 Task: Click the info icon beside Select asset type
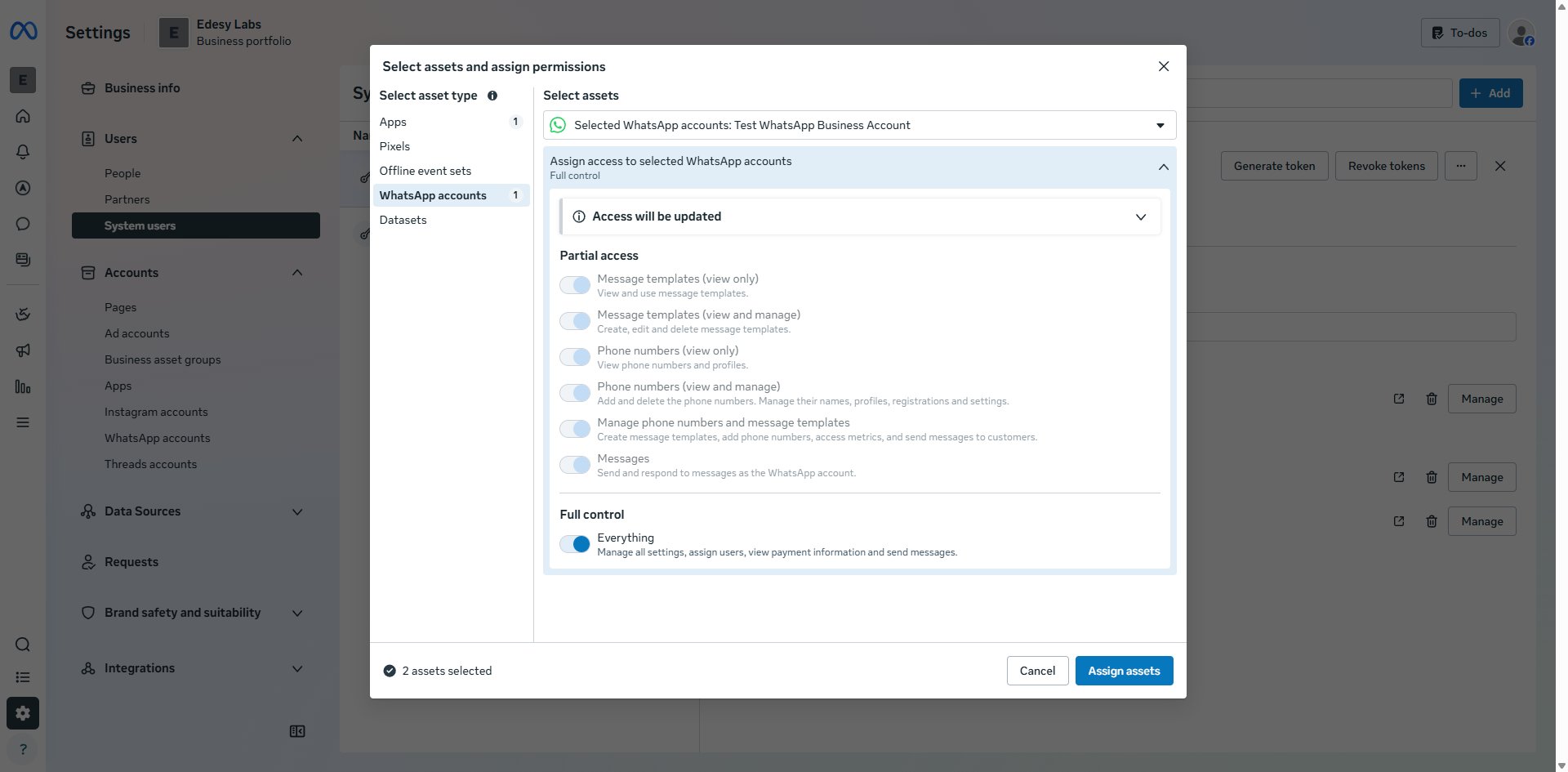(x=492, y=96)
